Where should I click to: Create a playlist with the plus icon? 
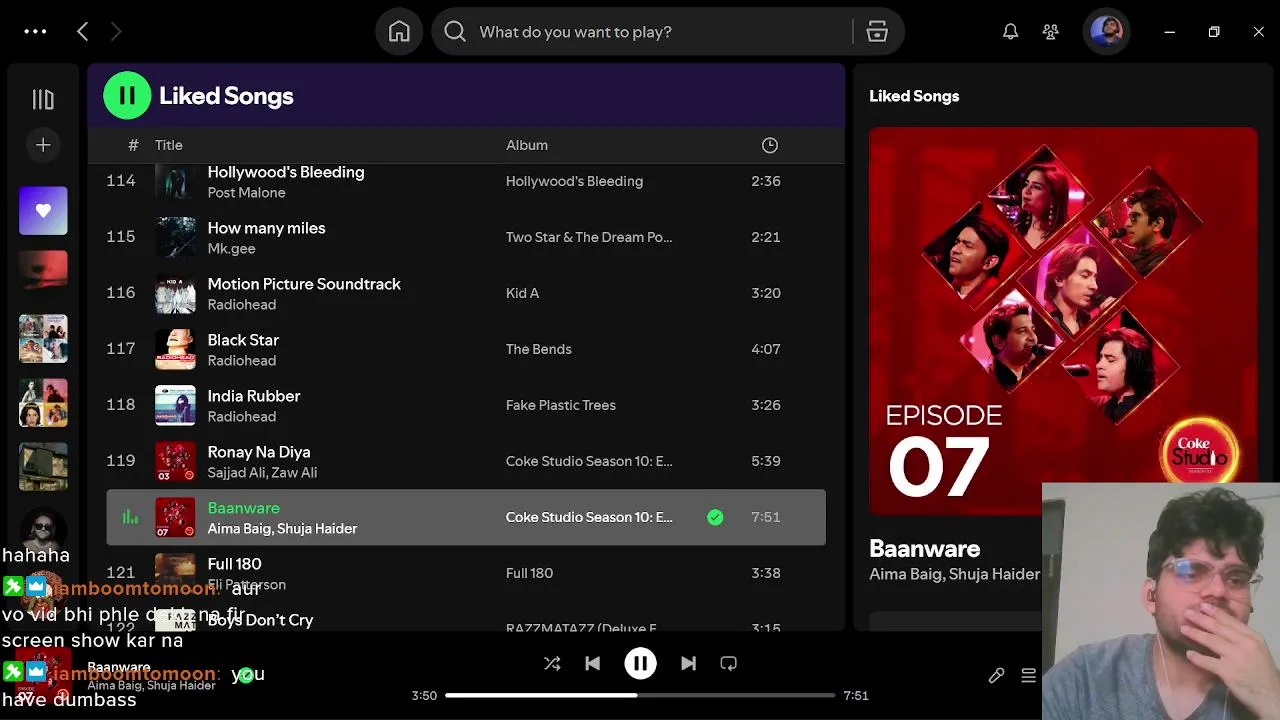click(x=43, y=145)
